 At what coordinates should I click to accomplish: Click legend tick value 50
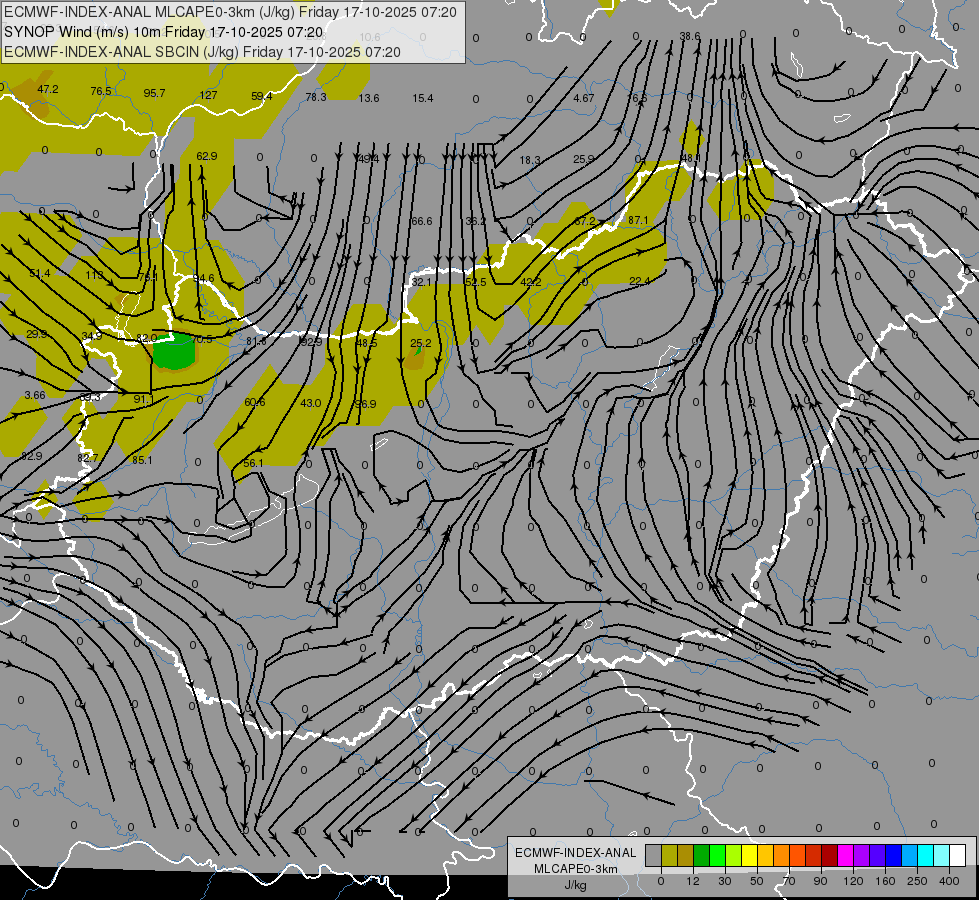click(756, 881)
